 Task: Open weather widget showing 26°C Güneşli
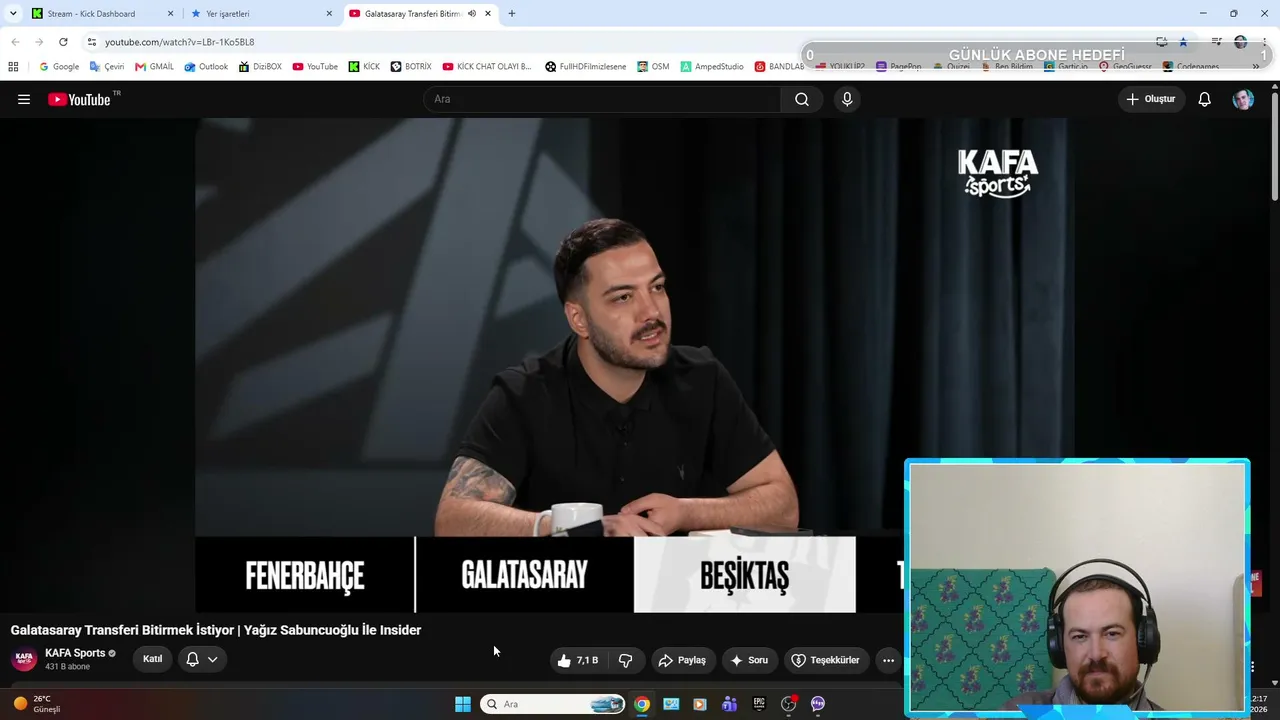point(38,704)
